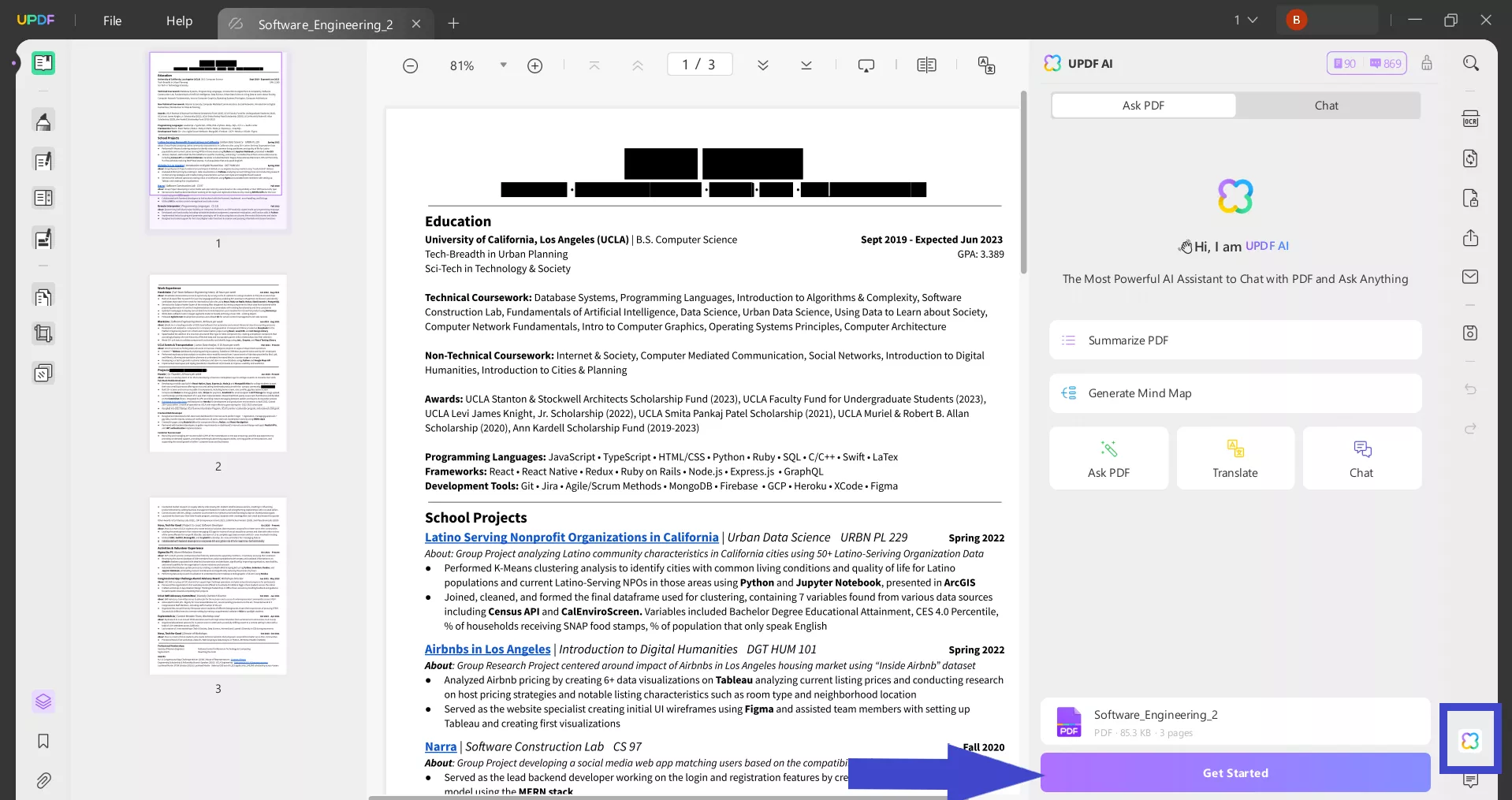Toggle the two-page view layout icon

(926, 65)
